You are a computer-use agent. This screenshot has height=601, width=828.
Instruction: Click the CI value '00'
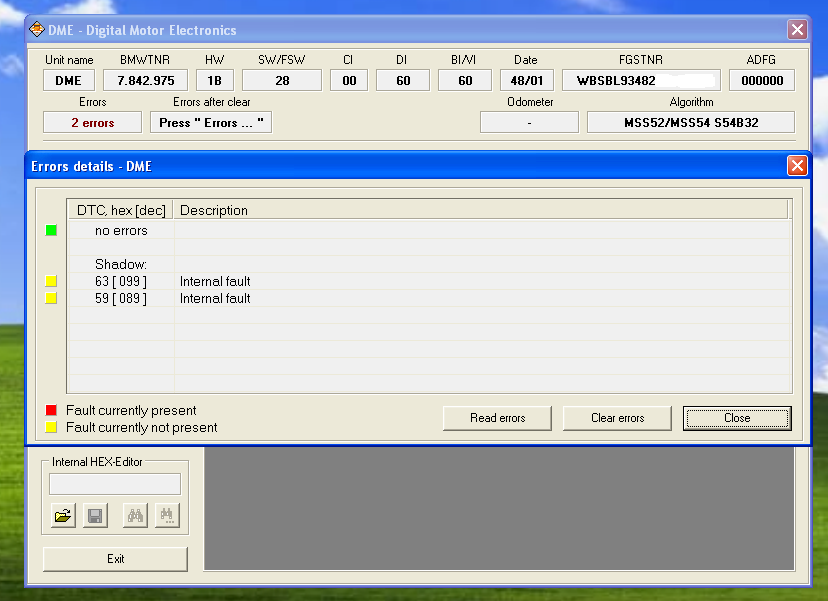[x=349, y=80]
